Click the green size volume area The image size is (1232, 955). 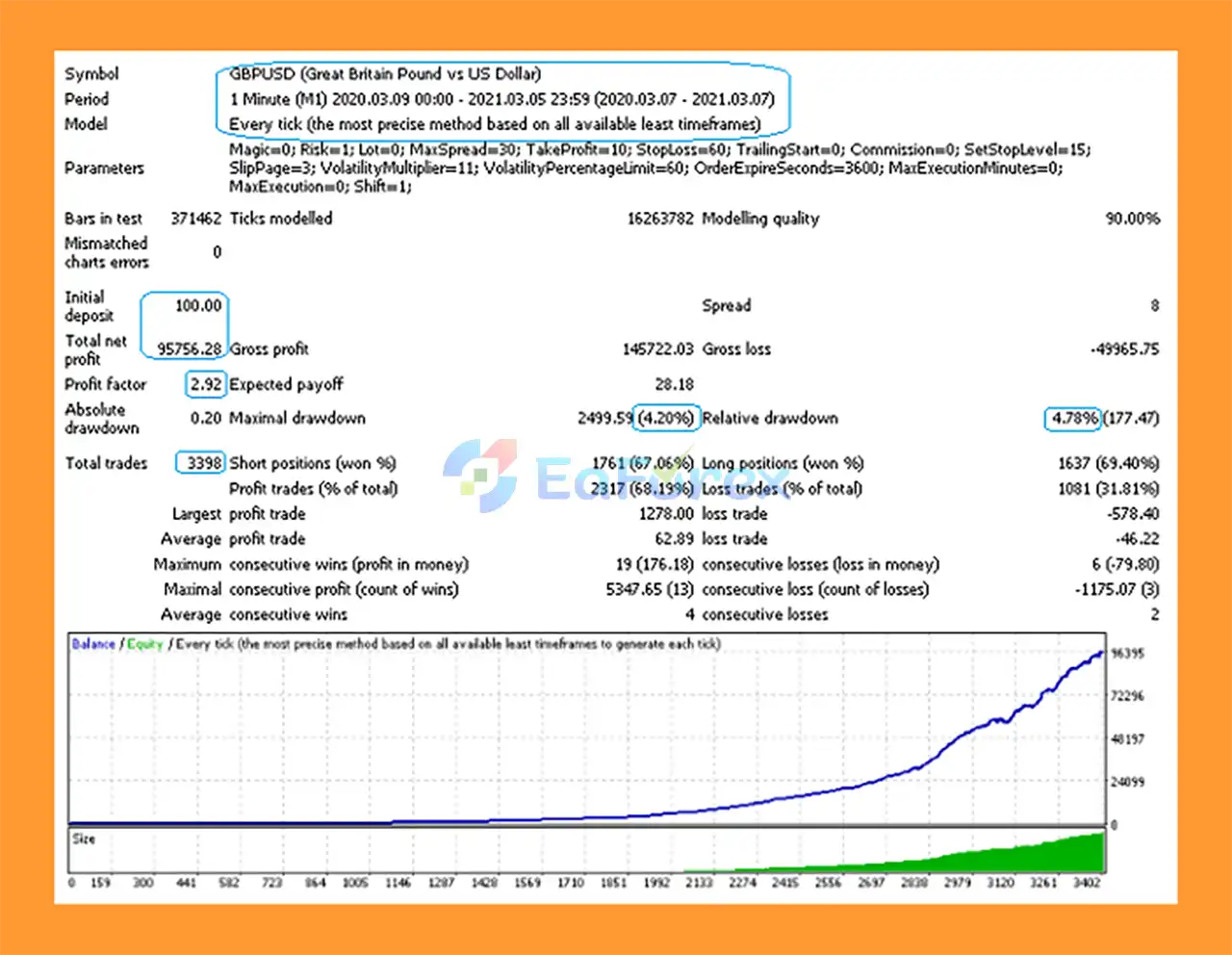point(1039,857)
